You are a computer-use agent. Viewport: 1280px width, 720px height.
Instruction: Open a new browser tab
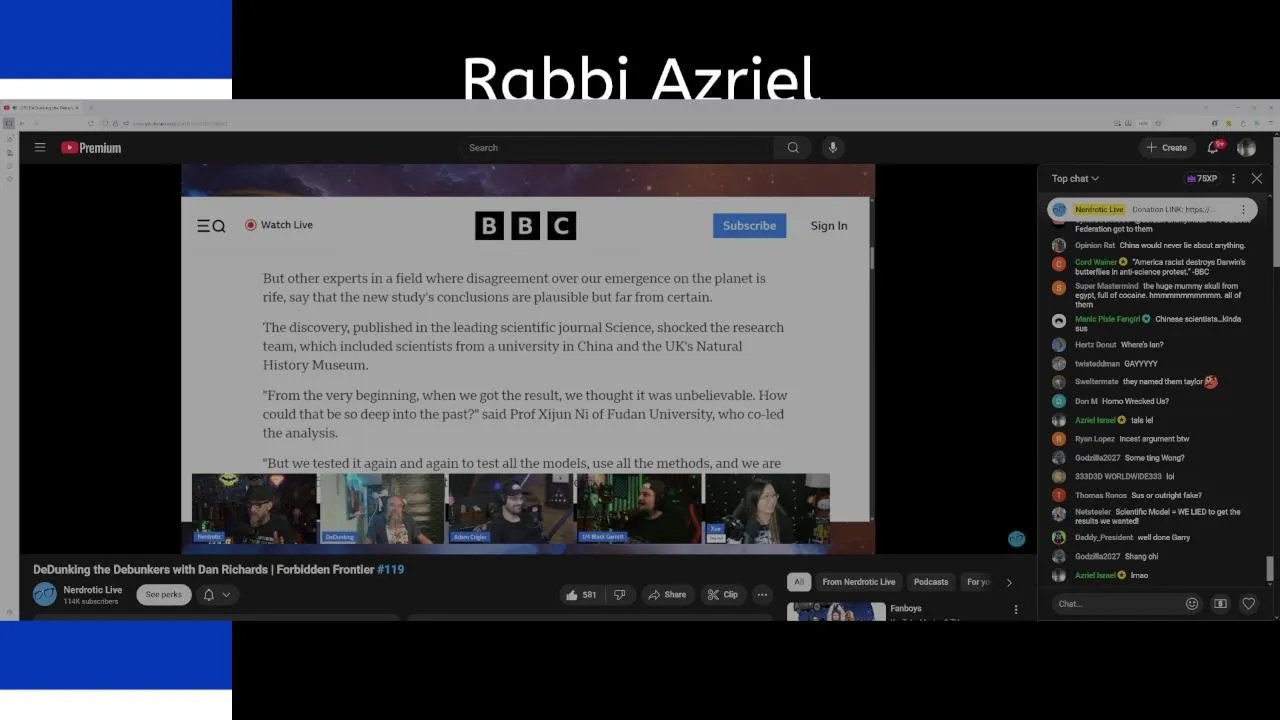[x=89, y=107]
